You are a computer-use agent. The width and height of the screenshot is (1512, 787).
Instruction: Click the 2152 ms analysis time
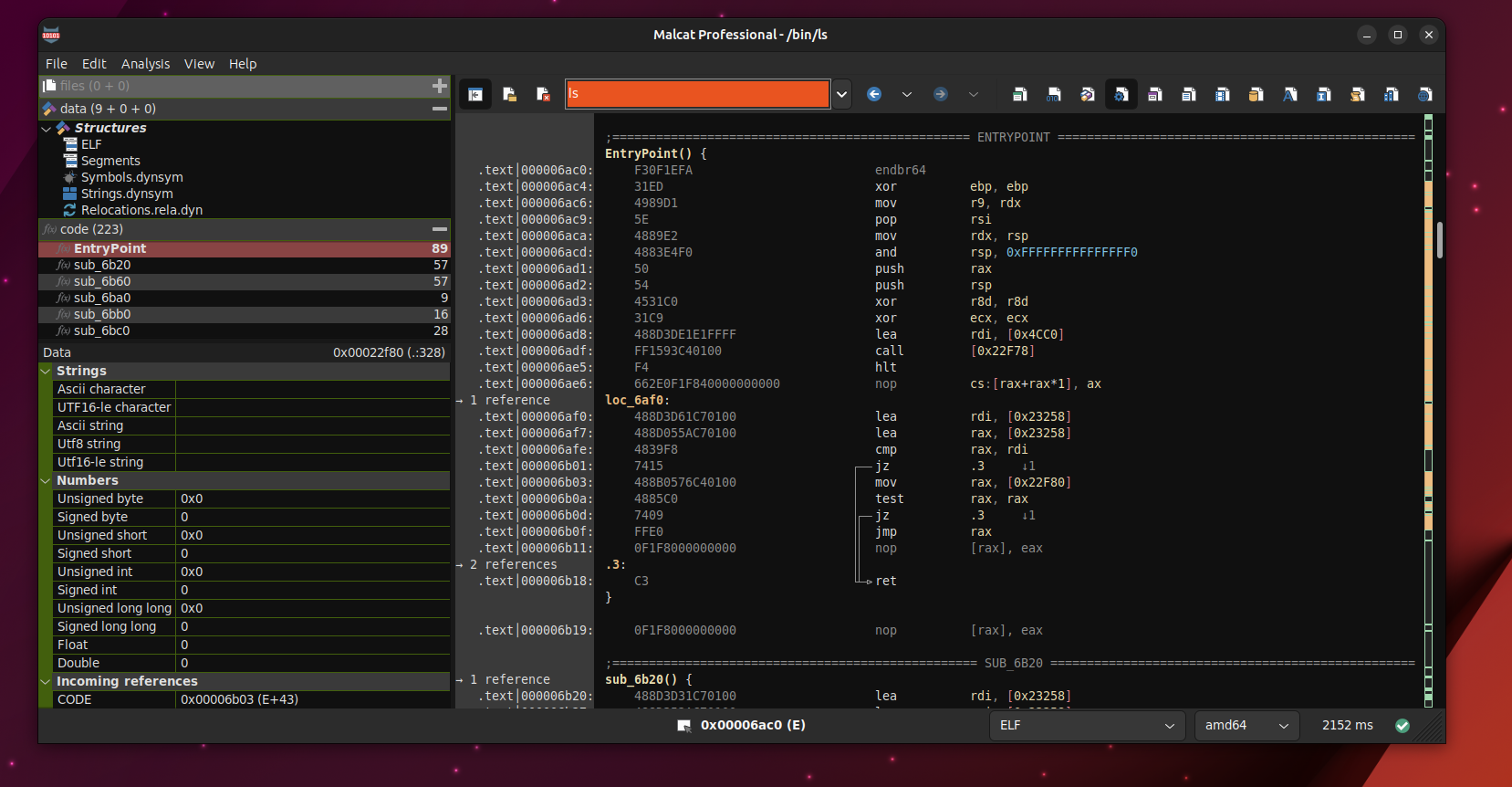click(x=1347, y=726)
